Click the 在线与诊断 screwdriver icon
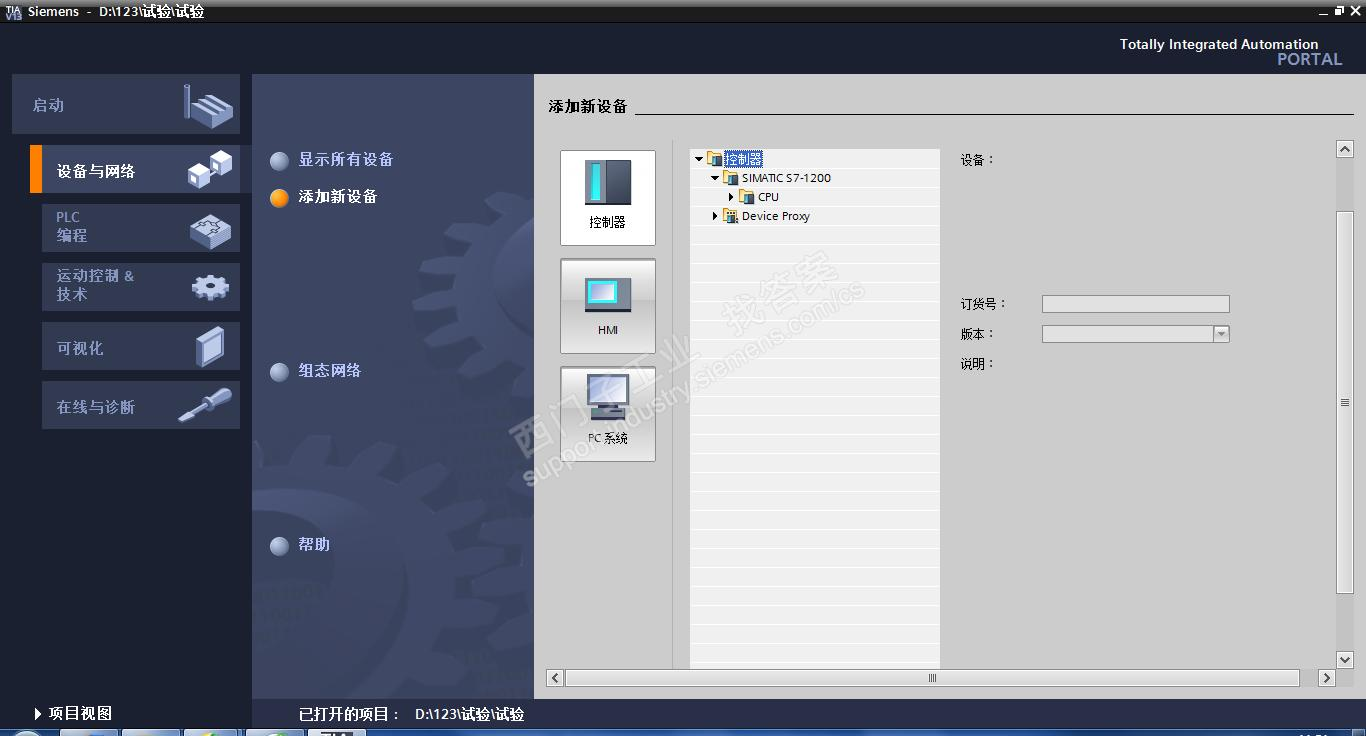1366x736 pixels. click(x=205, y=405)
